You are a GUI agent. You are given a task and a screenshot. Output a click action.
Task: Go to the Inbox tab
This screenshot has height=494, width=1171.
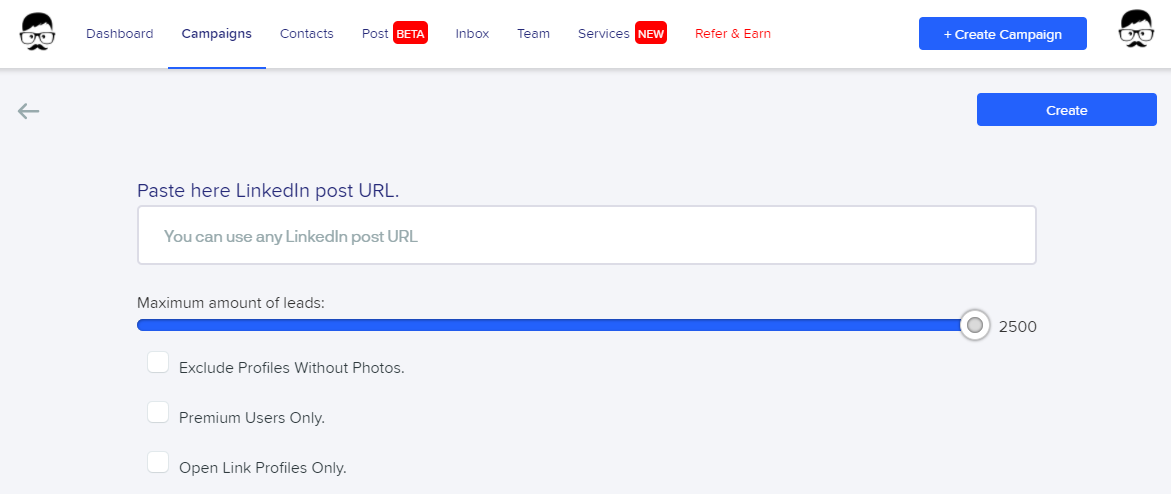[x=472, y=34]
